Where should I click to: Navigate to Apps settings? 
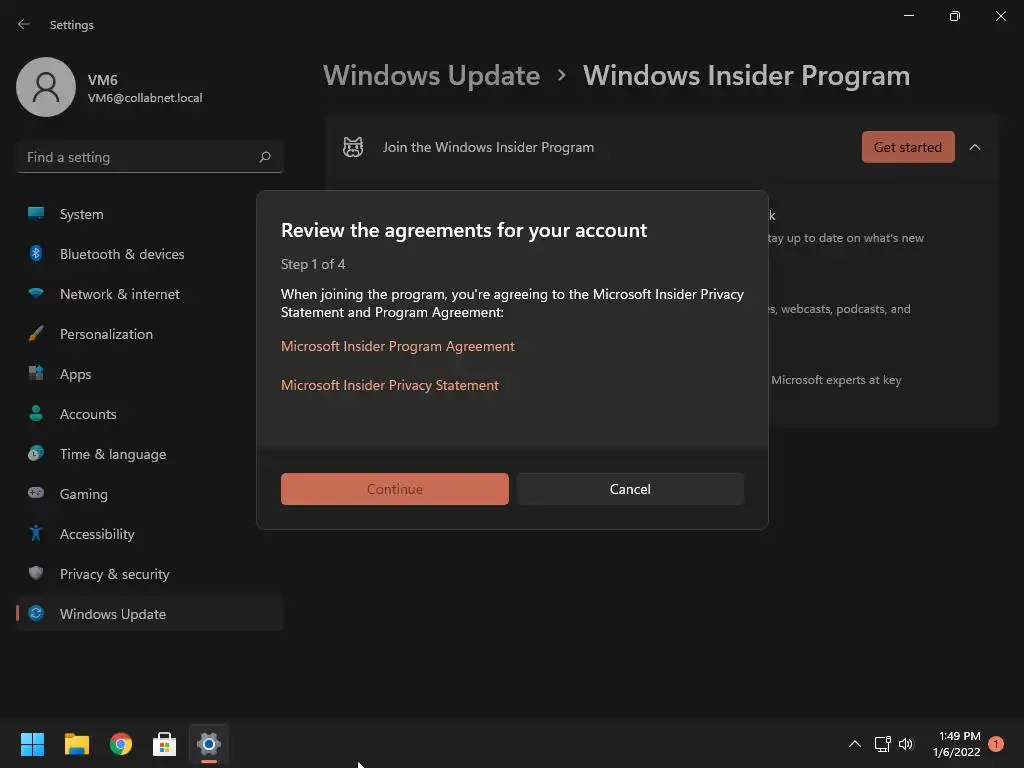tap(150, 374)
